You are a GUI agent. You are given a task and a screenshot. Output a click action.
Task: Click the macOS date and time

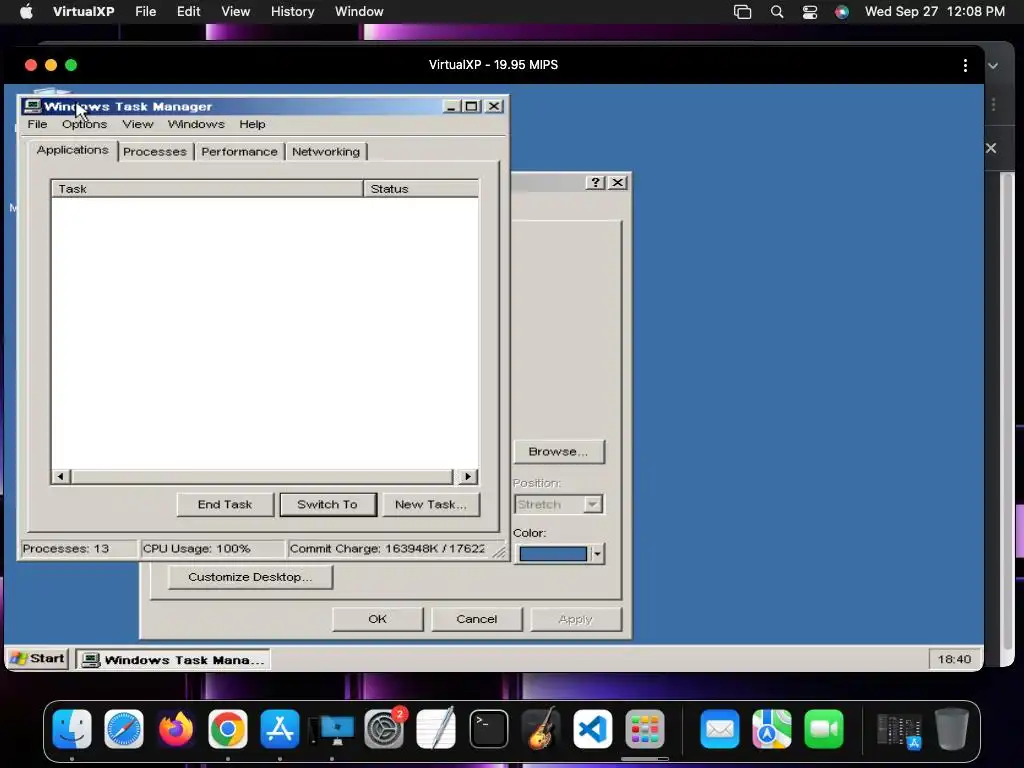pyautogui.click(x=935, y=12)
